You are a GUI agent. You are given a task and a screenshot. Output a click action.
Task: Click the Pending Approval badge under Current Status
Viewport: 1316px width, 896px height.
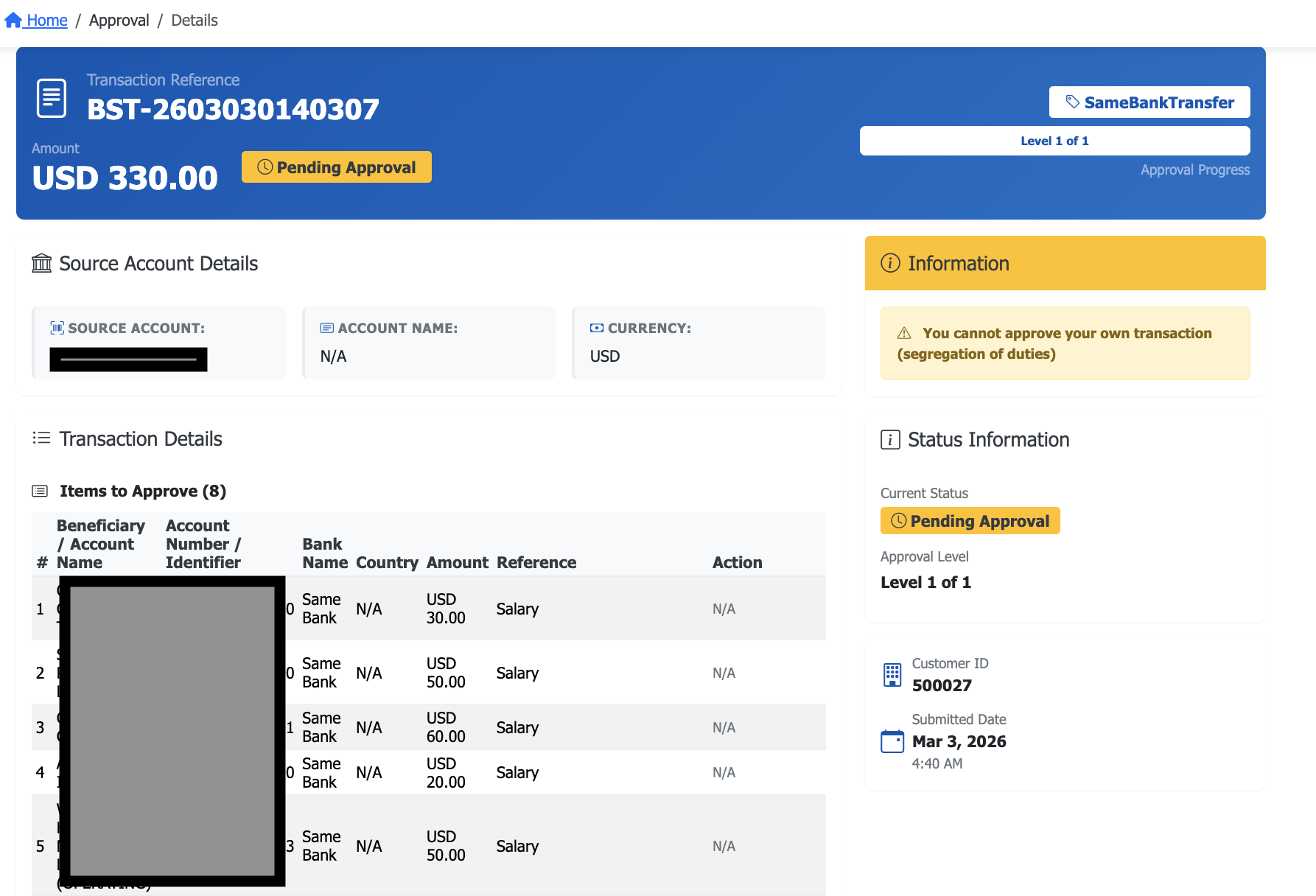coord(970,521)
